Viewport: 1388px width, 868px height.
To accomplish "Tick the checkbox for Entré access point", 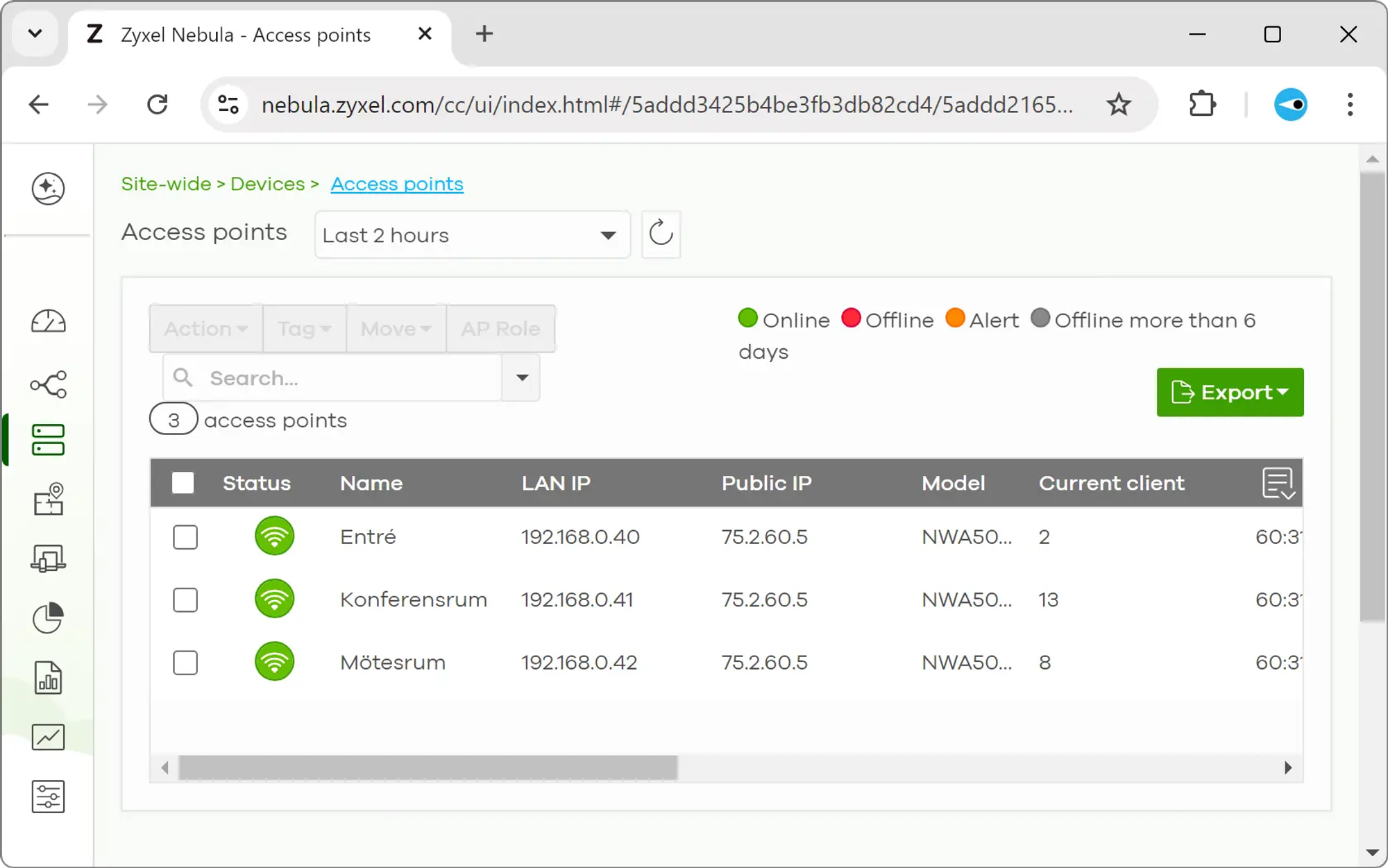I will click(x=185, y=537).
